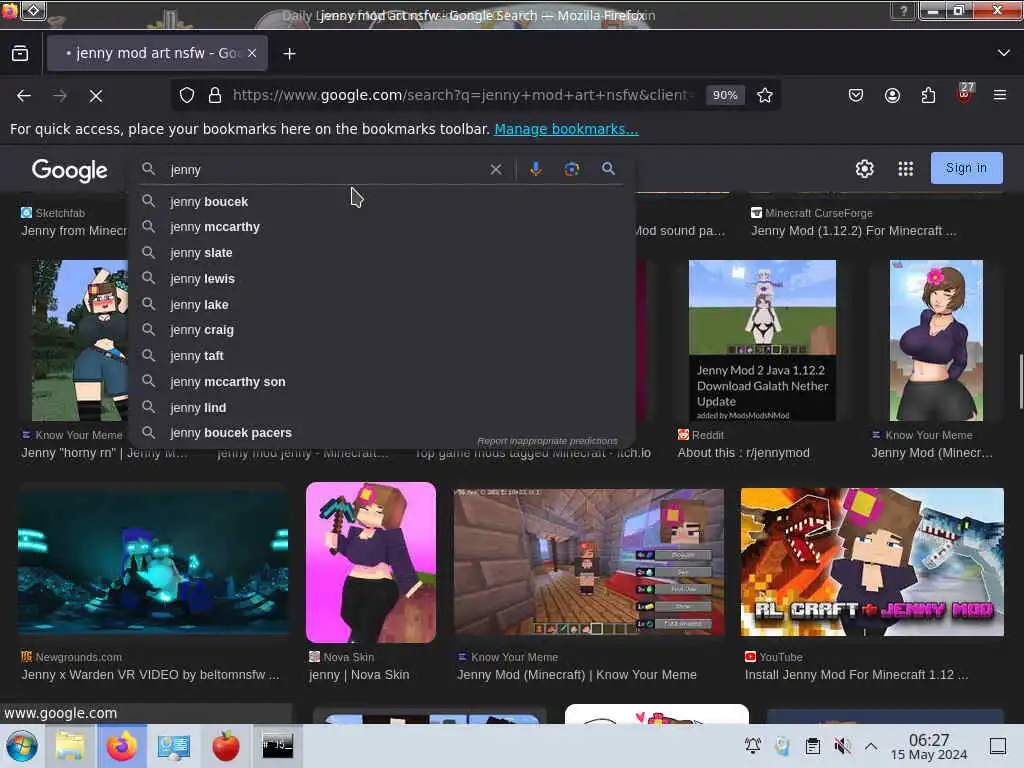Viewport: 1024px width, 768px height.
Task: Select suggestion jenny mccarthy
Action: (382, 227)
